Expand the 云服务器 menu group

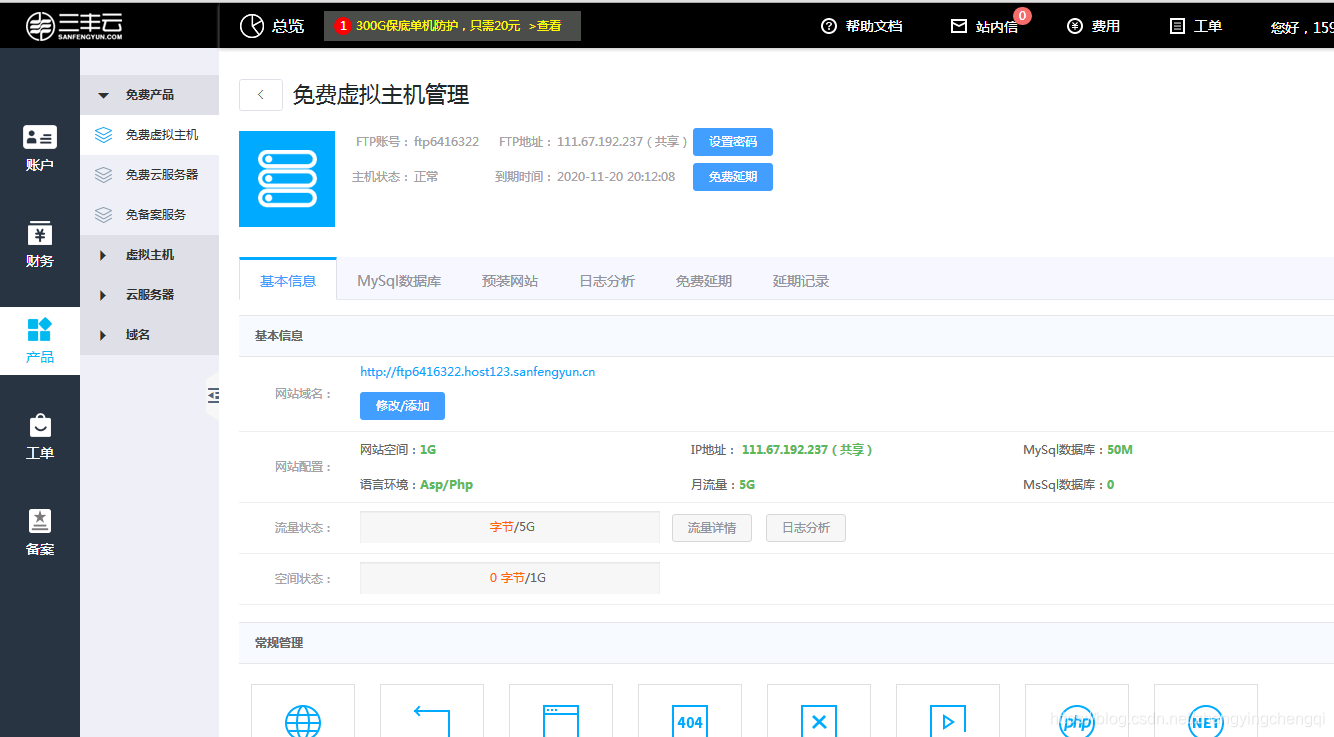[149, 295]
